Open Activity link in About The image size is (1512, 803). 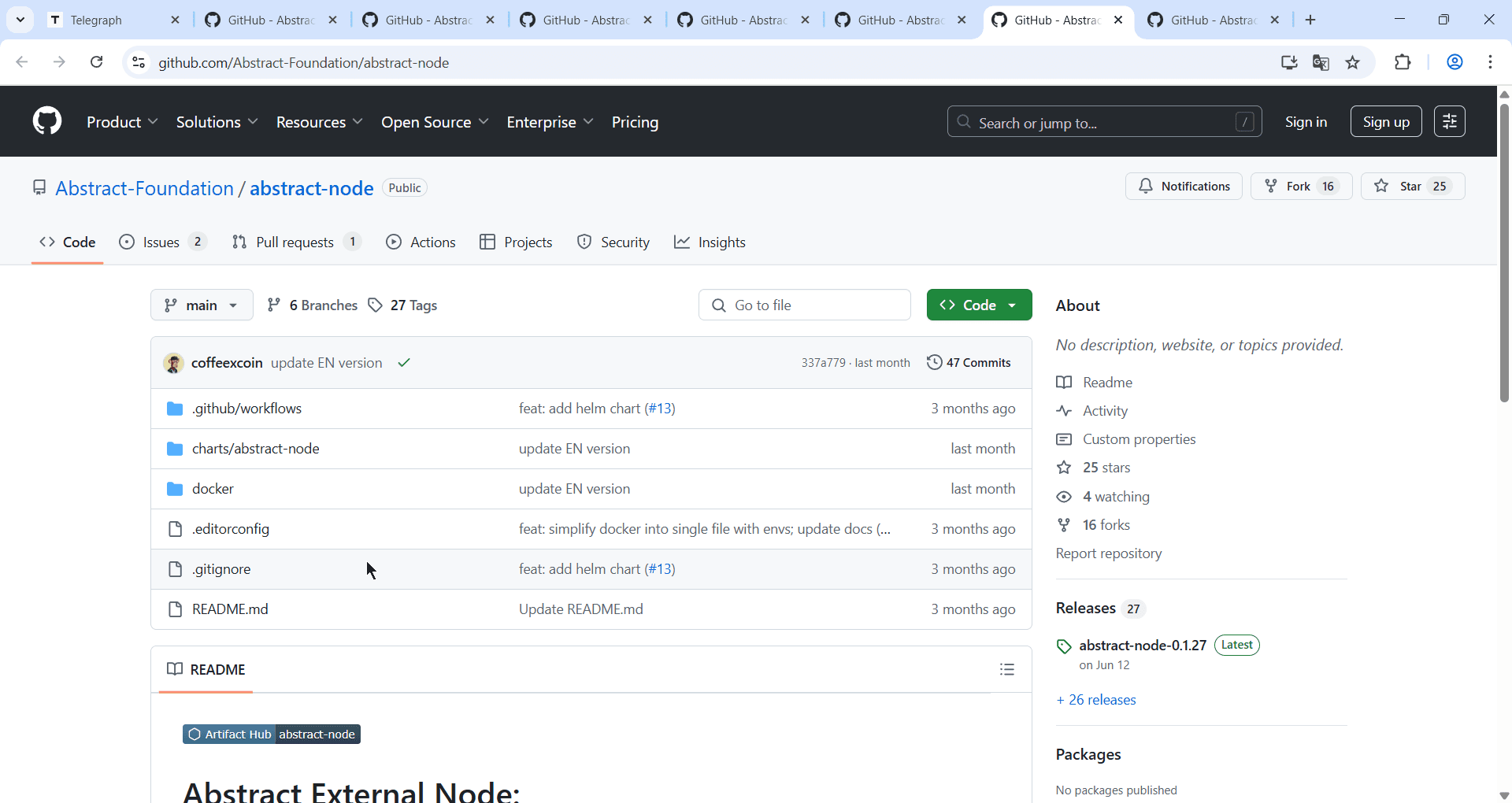click(1092, 411)
